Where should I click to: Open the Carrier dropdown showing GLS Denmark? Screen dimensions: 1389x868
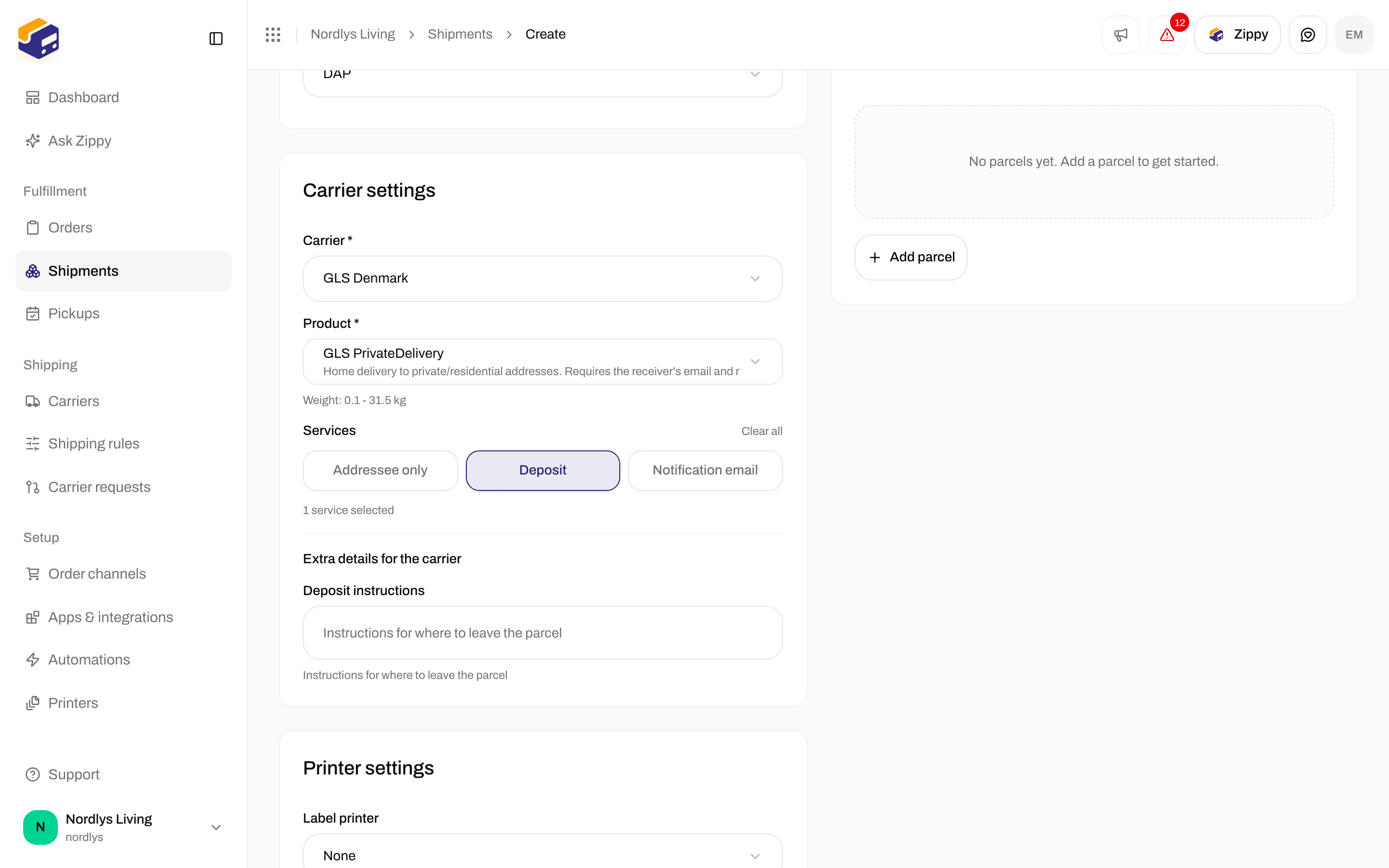(543, 278)
